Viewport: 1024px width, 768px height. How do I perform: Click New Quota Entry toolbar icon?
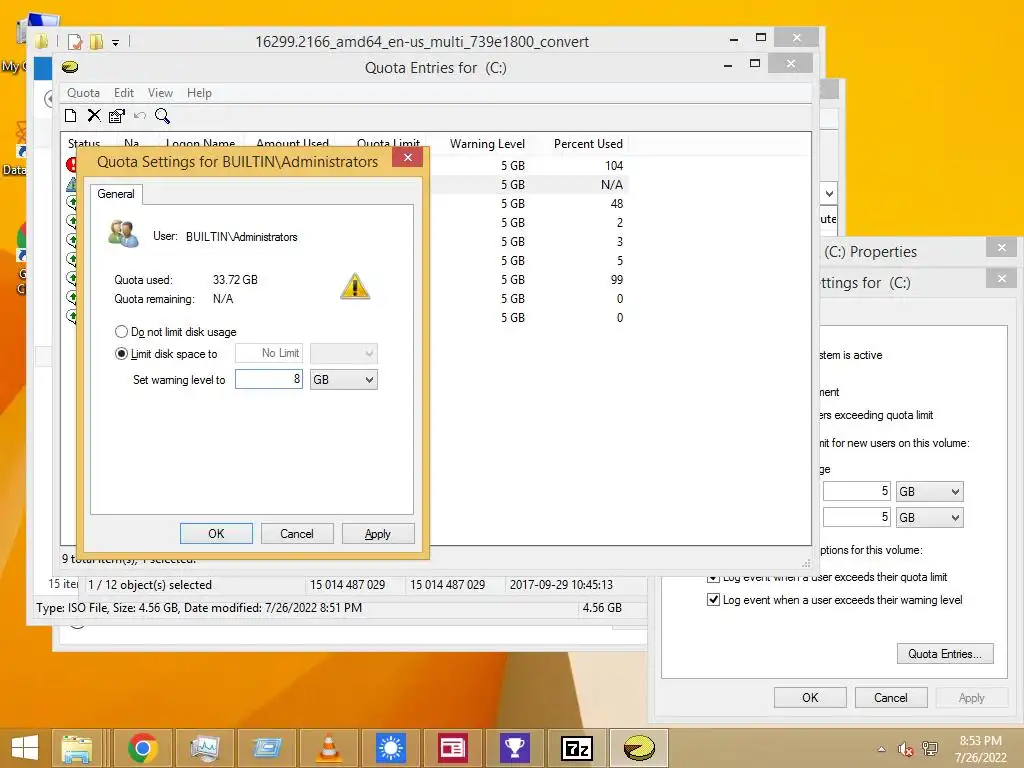point(71,116)
